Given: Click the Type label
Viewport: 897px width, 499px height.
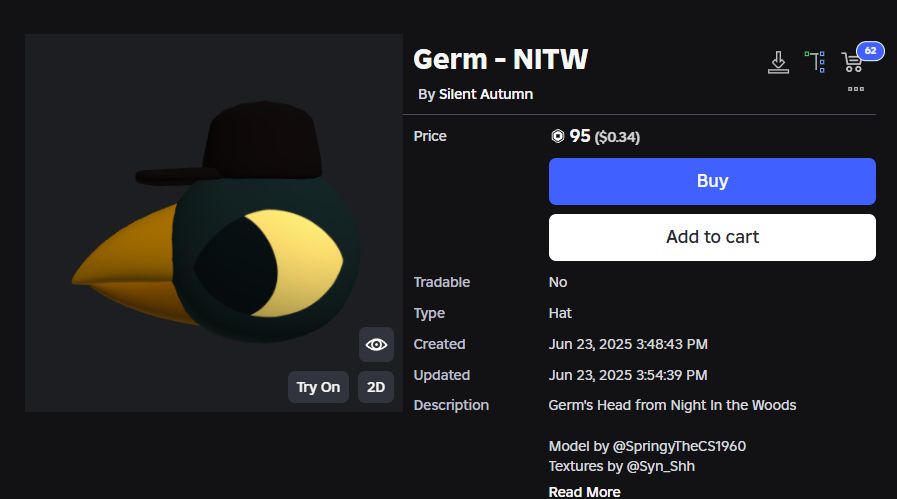Looking at the screenshot, I should click(429, 314).
